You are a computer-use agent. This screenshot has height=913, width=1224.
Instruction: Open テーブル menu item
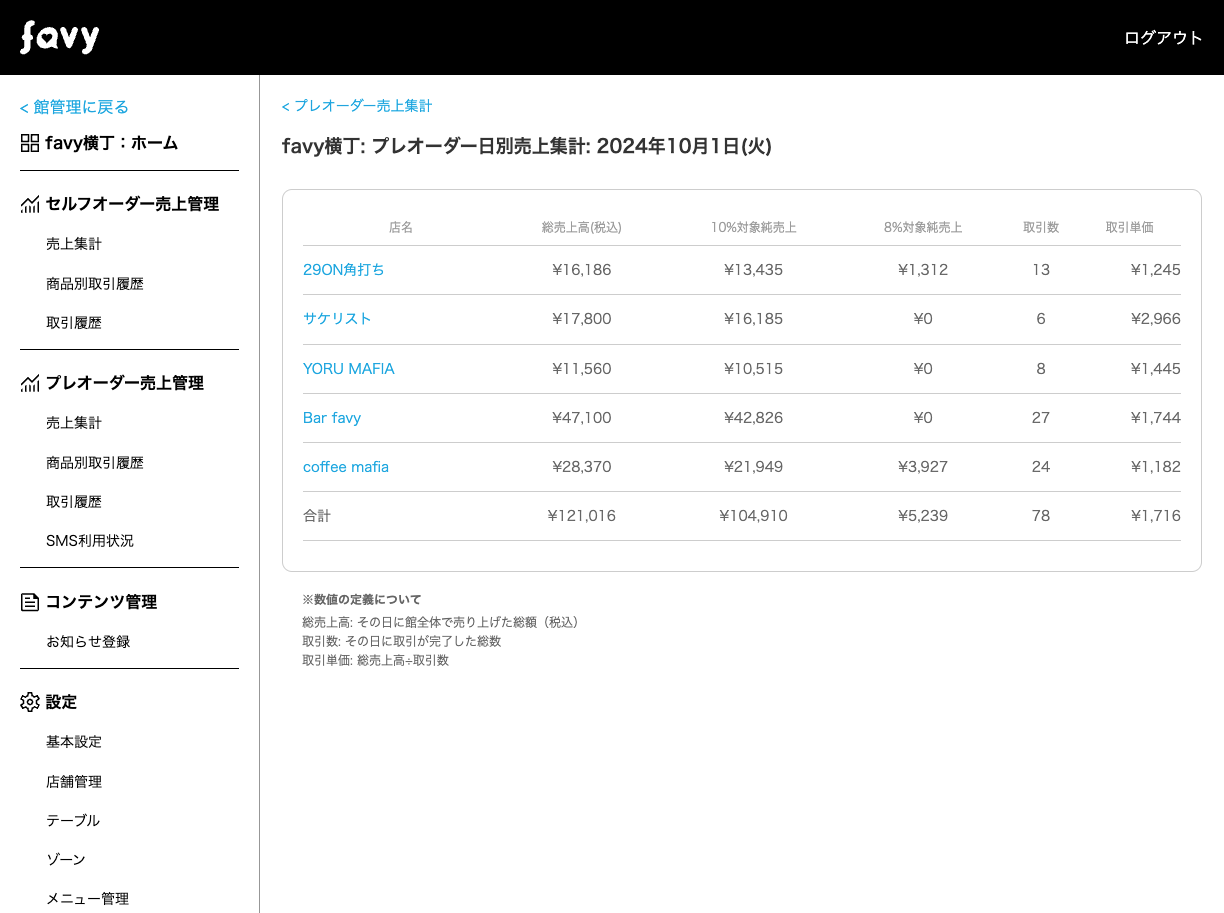pyautogui.click(x=73, y=821)
